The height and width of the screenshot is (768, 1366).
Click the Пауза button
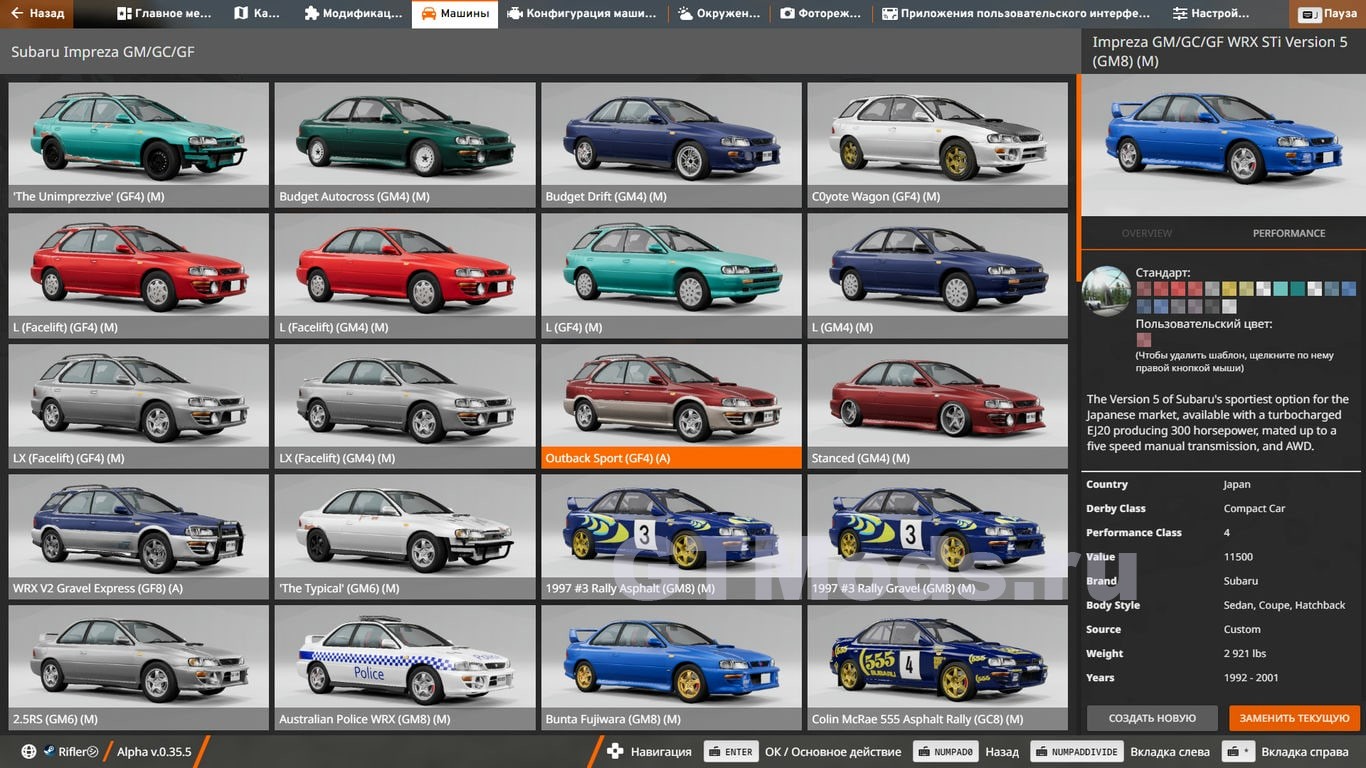[x=1328, y=14]
